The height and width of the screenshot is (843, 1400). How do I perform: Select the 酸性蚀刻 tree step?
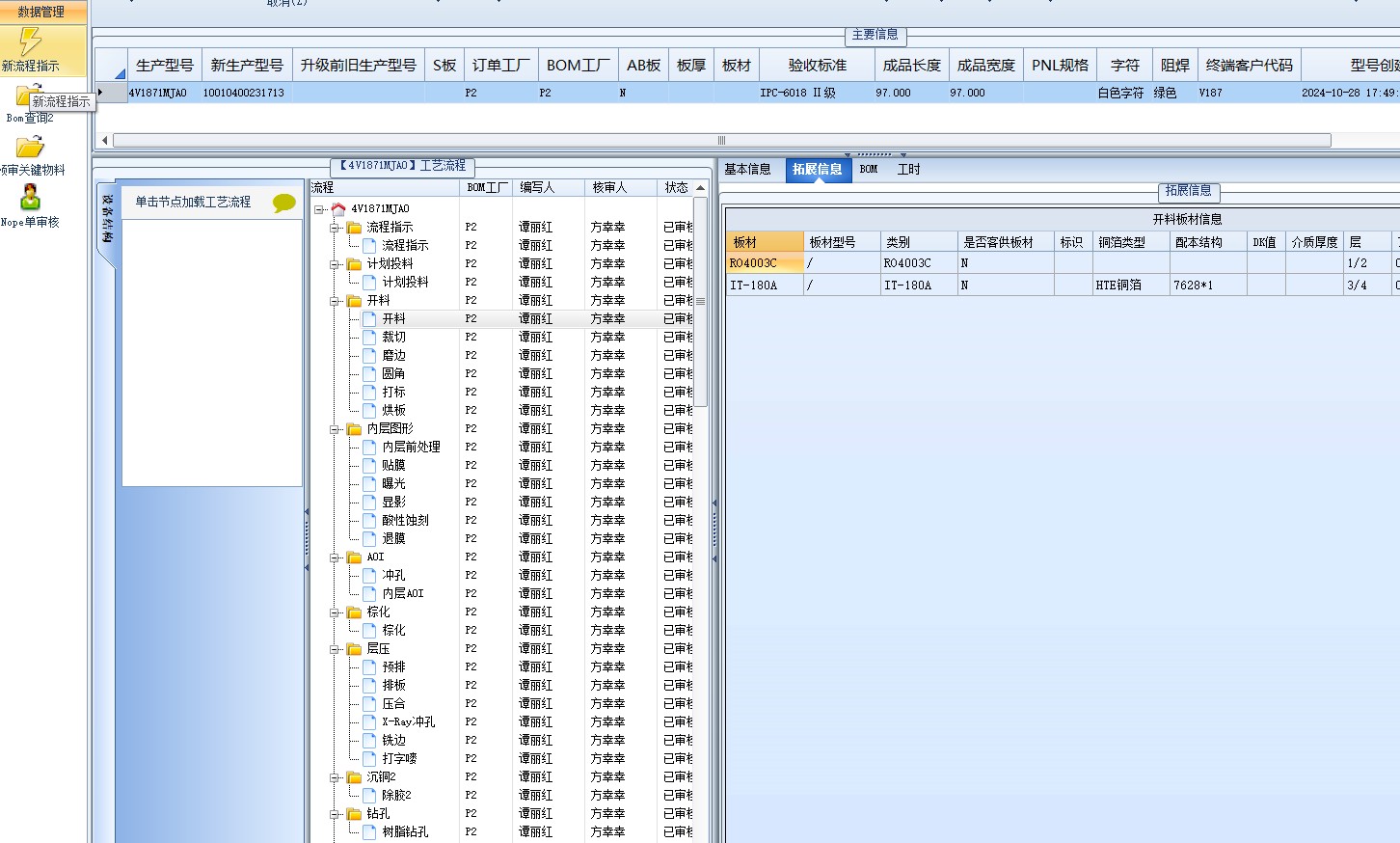pos(405,520)
